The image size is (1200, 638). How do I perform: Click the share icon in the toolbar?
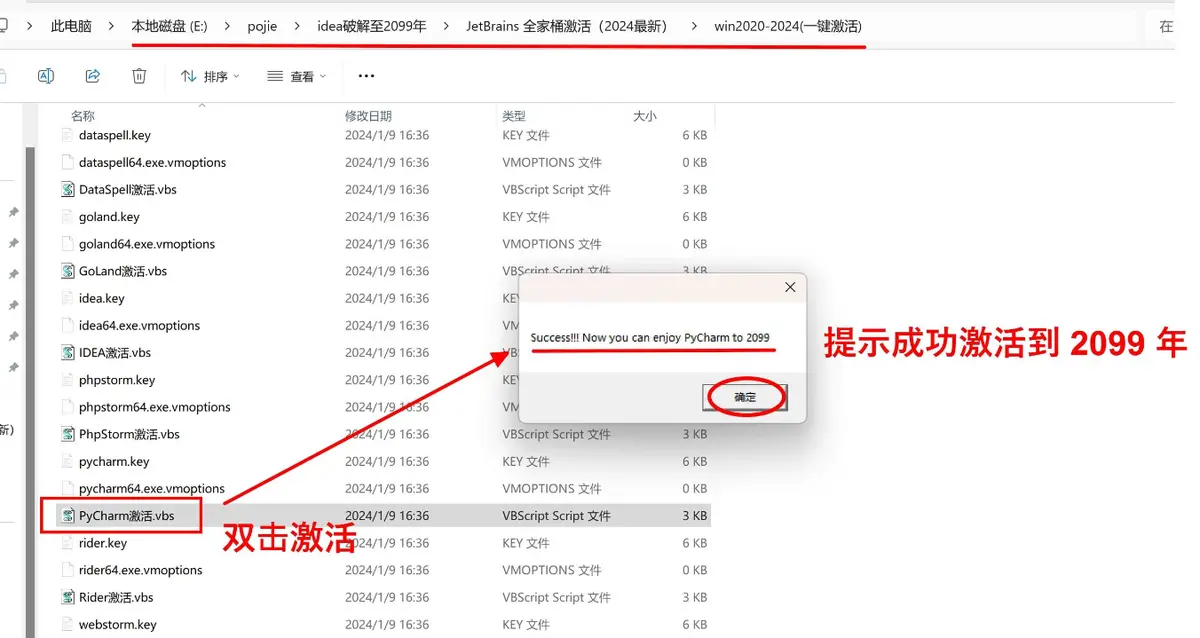point(93,76)
